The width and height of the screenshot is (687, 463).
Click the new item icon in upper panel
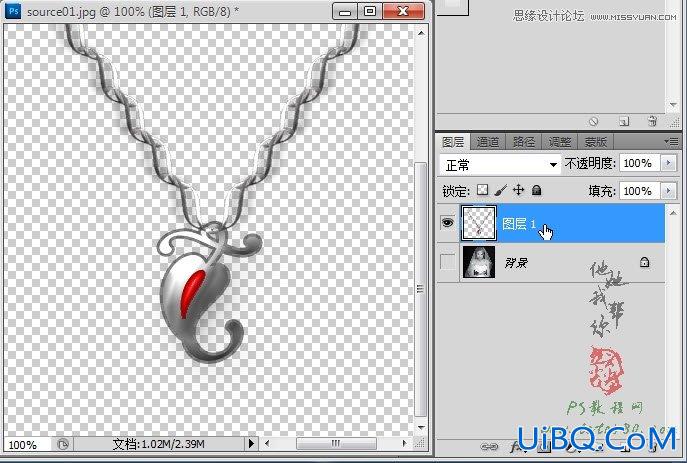click(624, 121)
